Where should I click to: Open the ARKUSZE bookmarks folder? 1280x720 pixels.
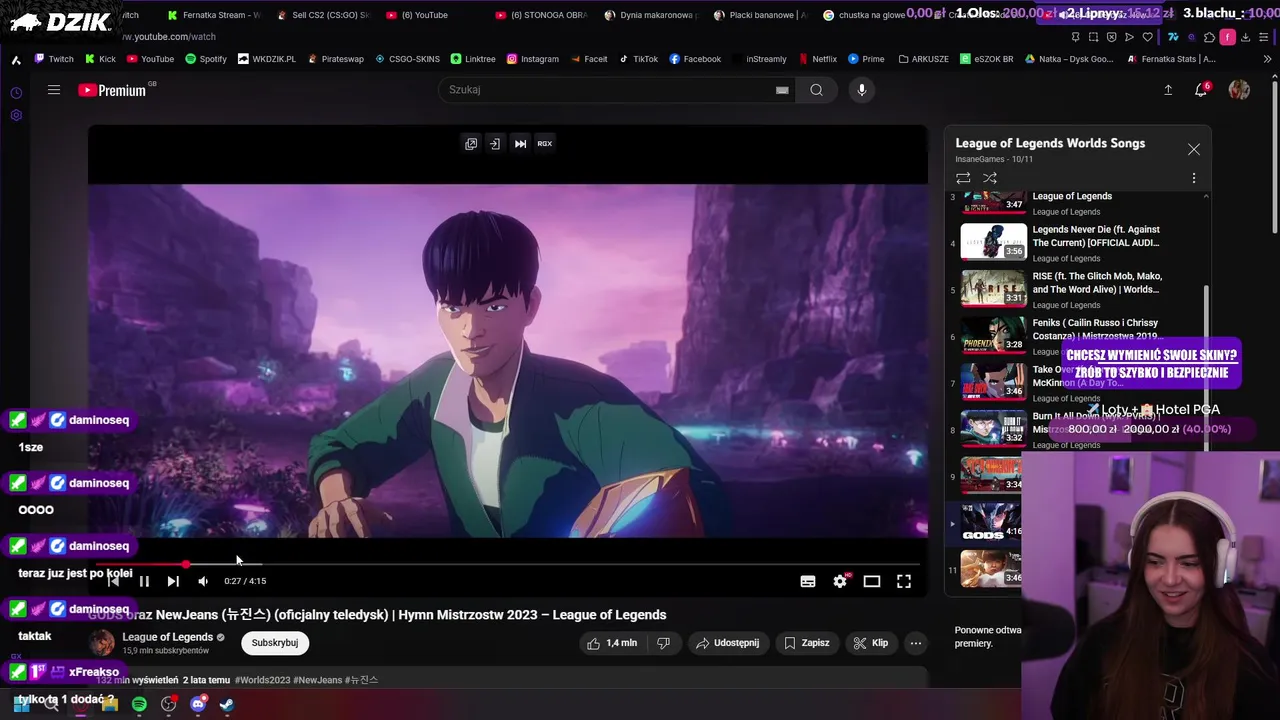click(923, 59)
